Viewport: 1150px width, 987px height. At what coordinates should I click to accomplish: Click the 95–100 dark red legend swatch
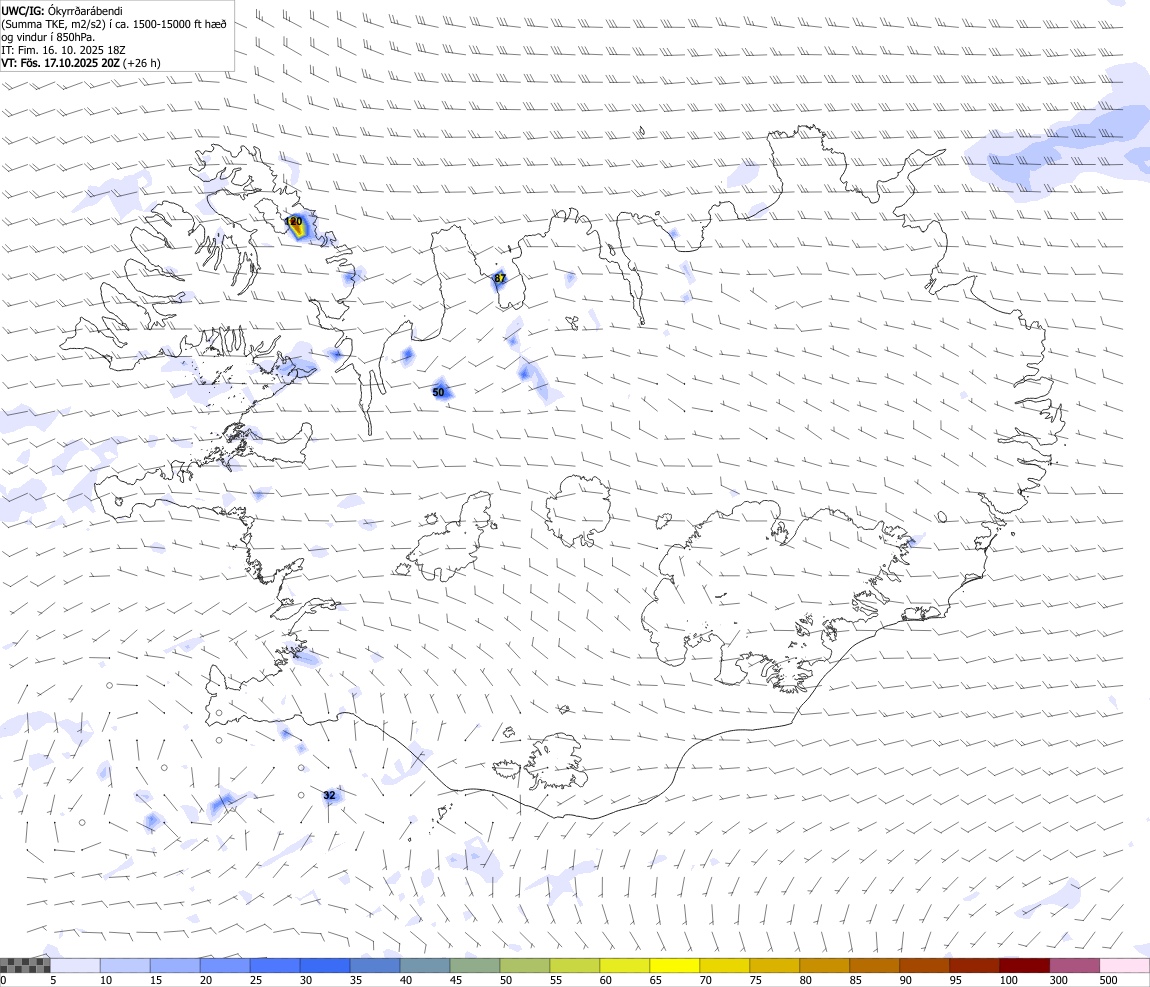[x=975, y=965]
